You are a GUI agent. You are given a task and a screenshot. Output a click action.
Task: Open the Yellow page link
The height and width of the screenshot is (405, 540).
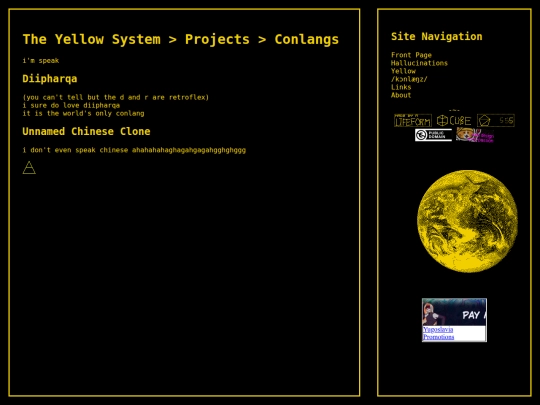coord(403,71)
